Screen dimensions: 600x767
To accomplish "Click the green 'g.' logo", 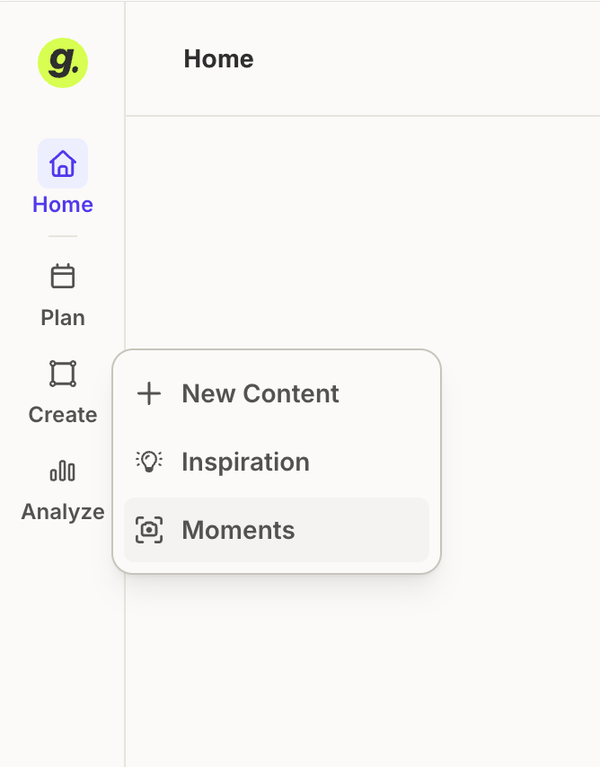I will 63,63.
